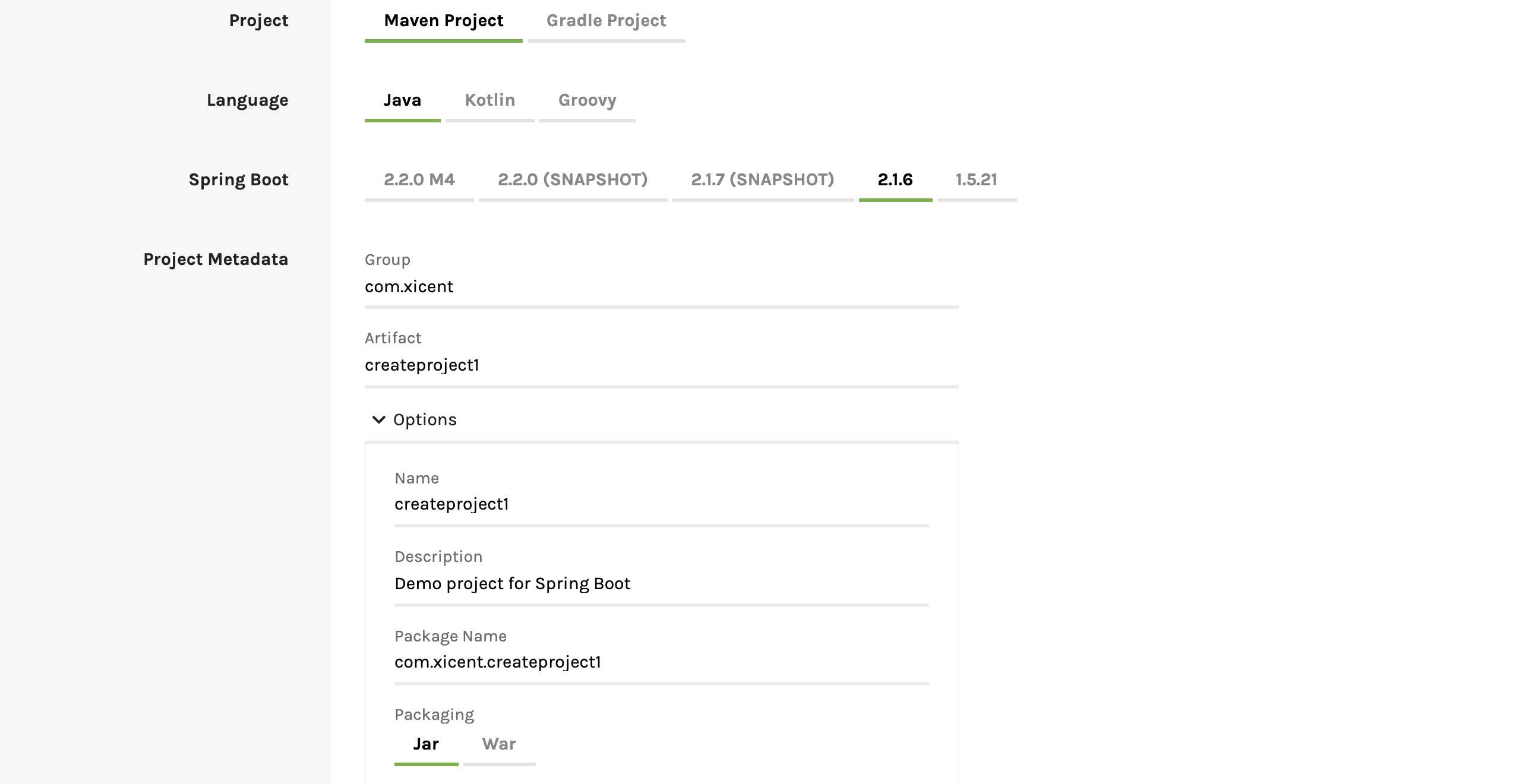Screen dimensions: 1535x784
Task: Pick Spring Boot 2.1.7 (SNAPSHOT)
Action: 762,180
